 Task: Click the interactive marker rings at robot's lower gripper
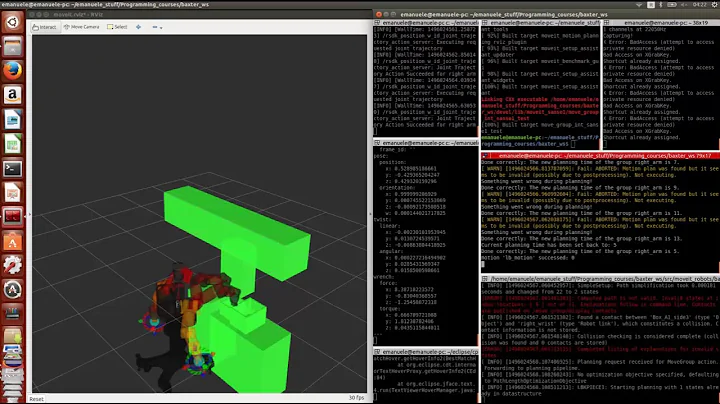coord(200,363)
